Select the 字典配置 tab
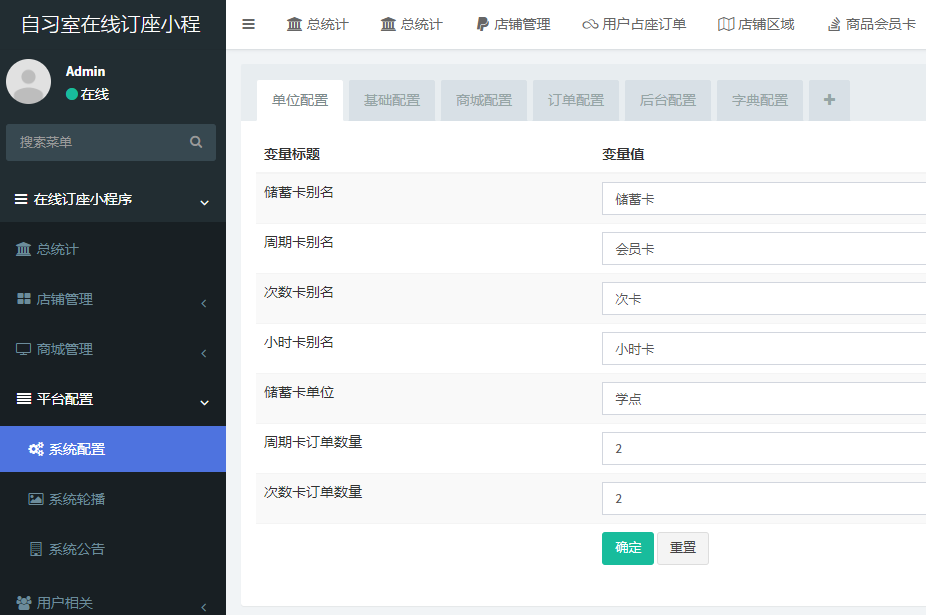This screenshot has height=615, width=926. coord(760,100)
